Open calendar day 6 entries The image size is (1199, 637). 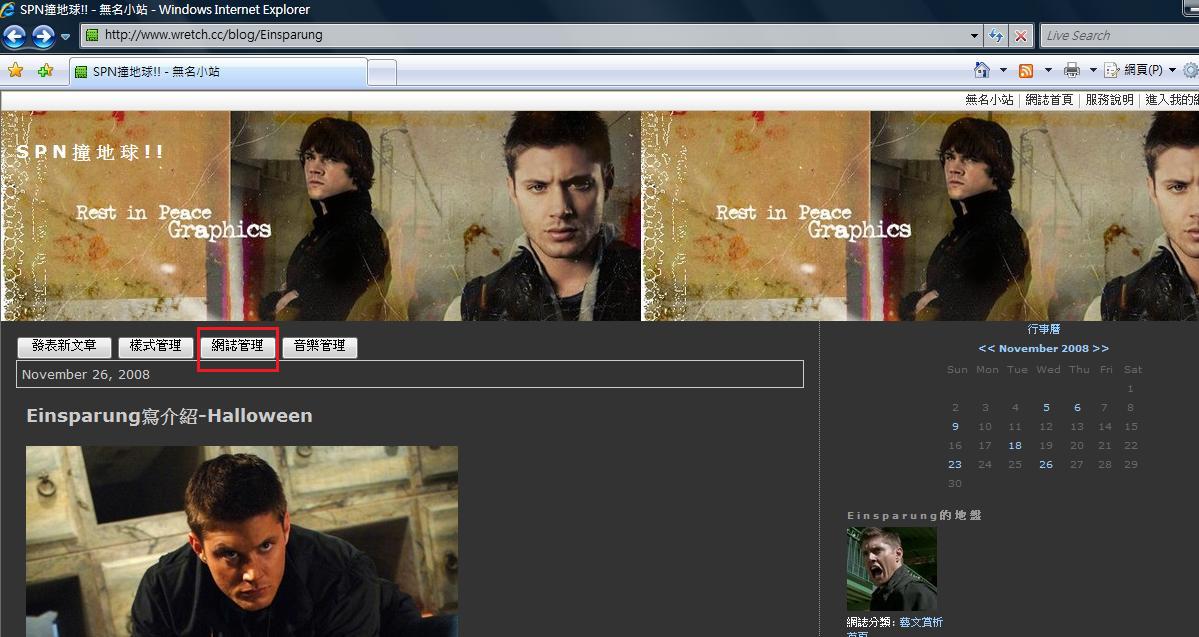point(1077,408)
